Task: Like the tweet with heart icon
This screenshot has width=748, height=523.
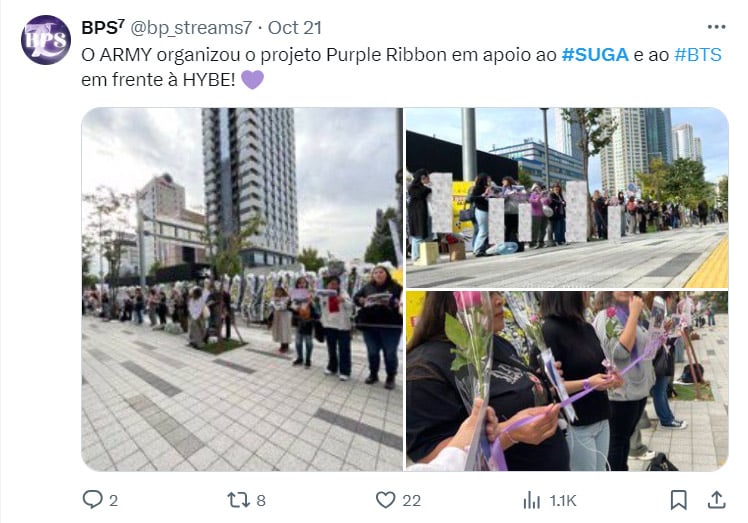Action: click(385, 500)
